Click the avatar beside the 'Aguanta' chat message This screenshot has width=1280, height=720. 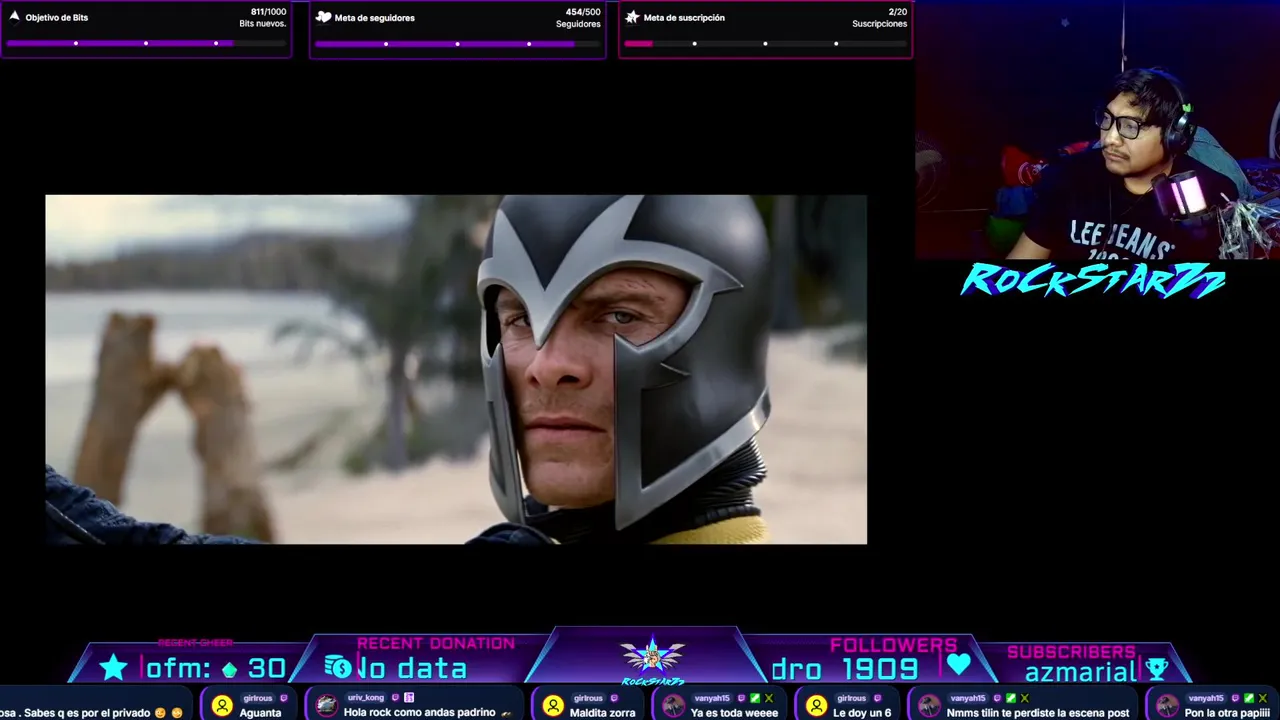point(222,706)
